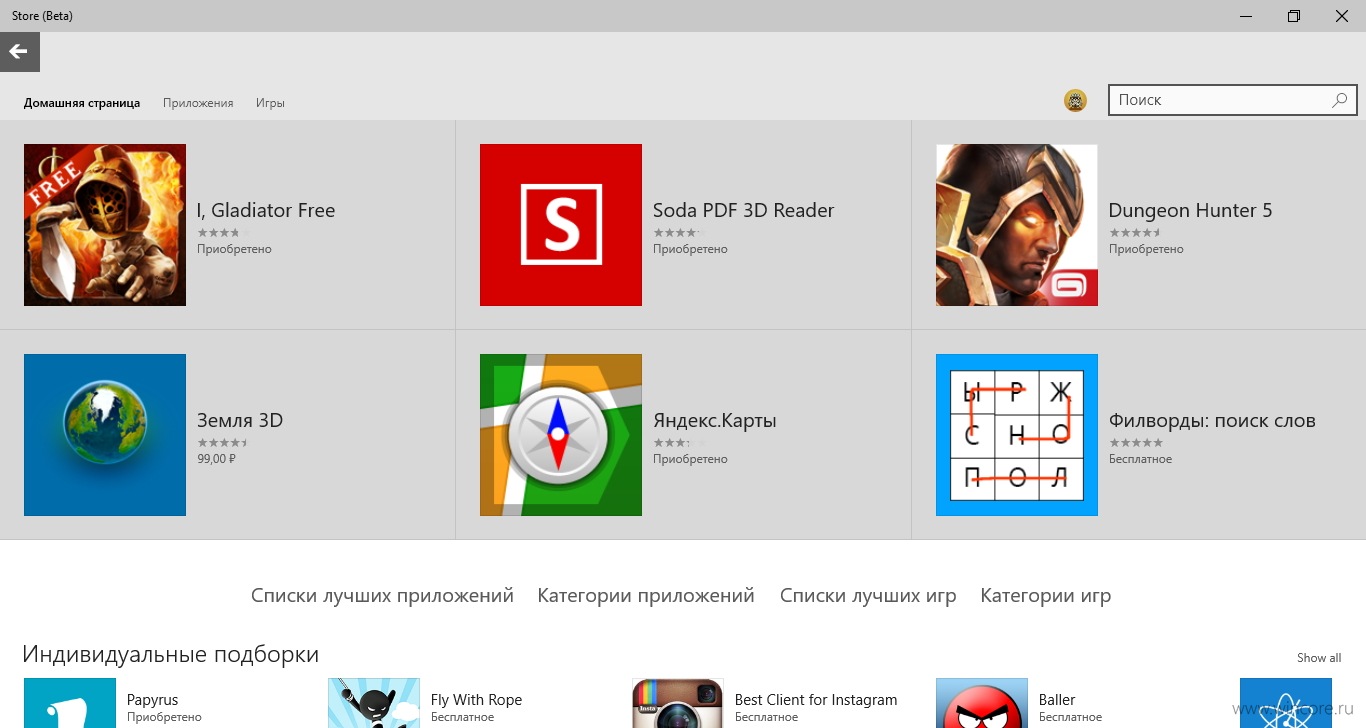Open the Papyrus app icon
This screenshot has height=728, width=1366.
tap(70, 703)
